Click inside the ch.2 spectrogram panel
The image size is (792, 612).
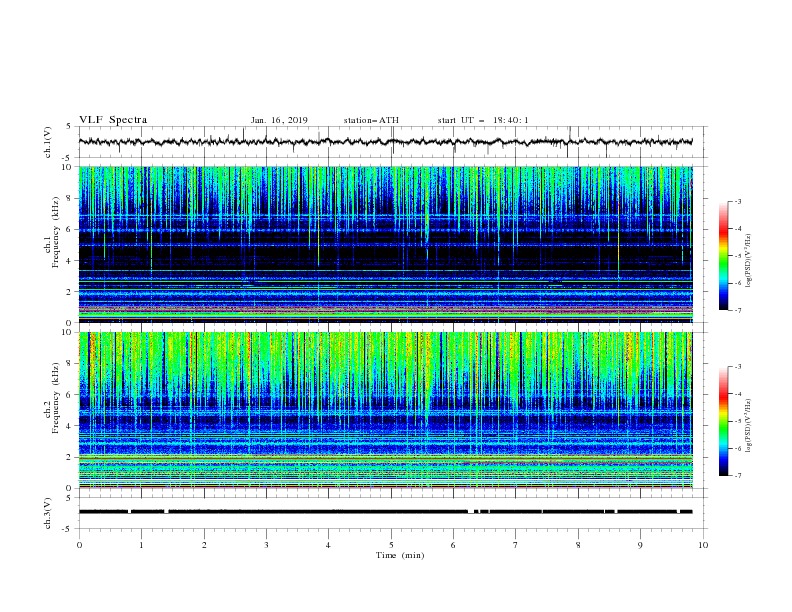tap(385, 410)
